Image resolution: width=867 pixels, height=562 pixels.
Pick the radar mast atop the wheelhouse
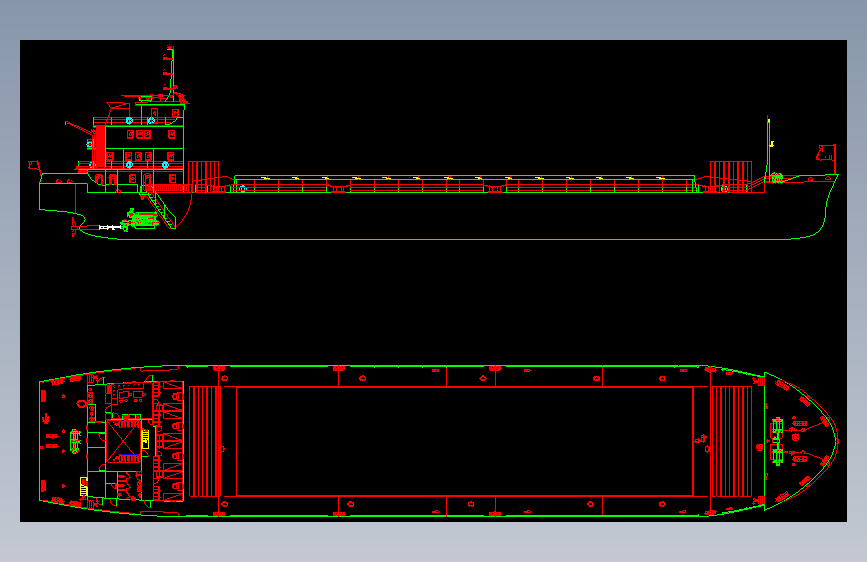170,72
